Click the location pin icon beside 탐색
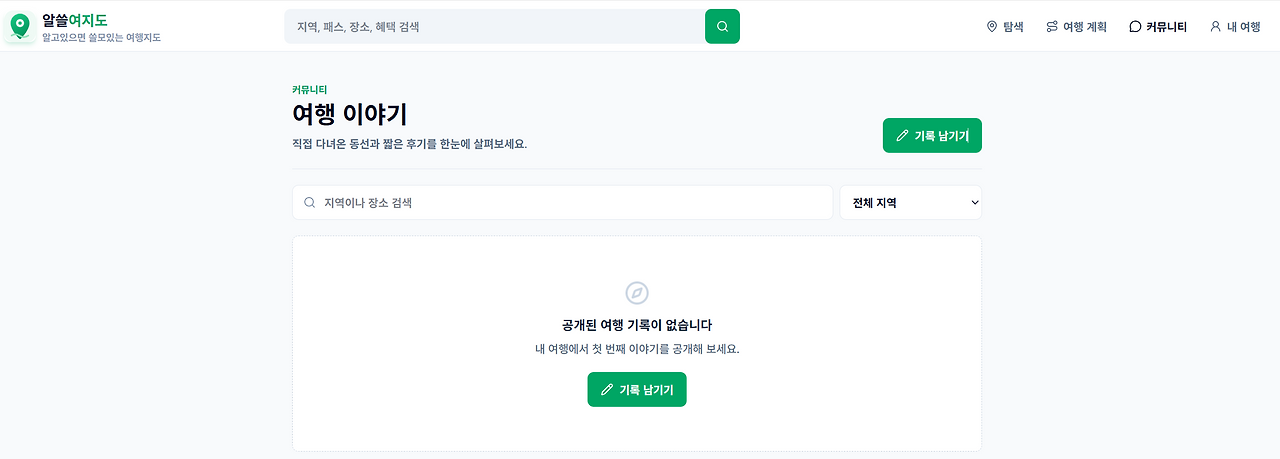This screenshot has height=459, width=1280. tap(992, 27)
